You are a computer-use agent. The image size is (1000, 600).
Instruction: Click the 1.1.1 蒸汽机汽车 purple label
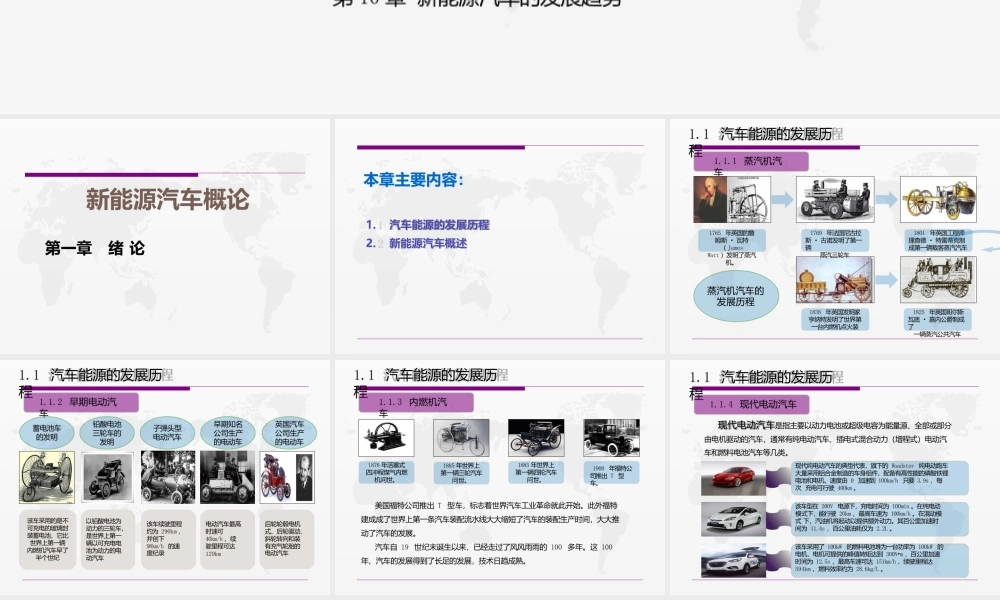751,161
